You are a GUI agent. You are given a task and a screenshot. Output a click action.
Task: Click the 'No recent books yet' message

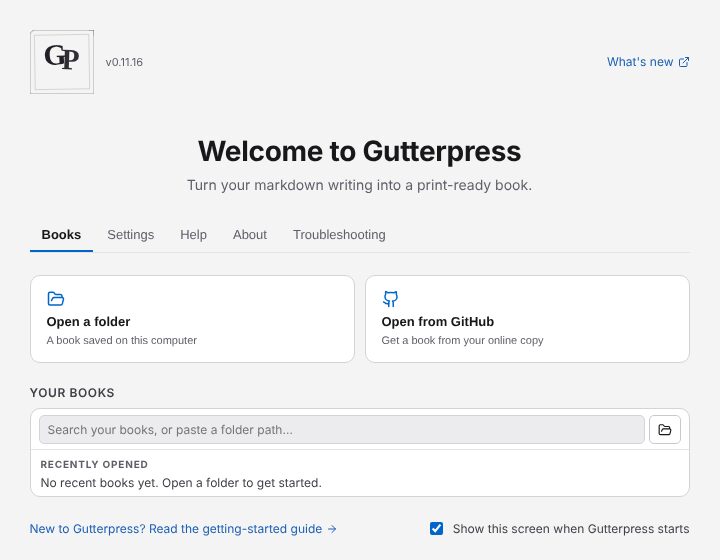click(181, 483)
